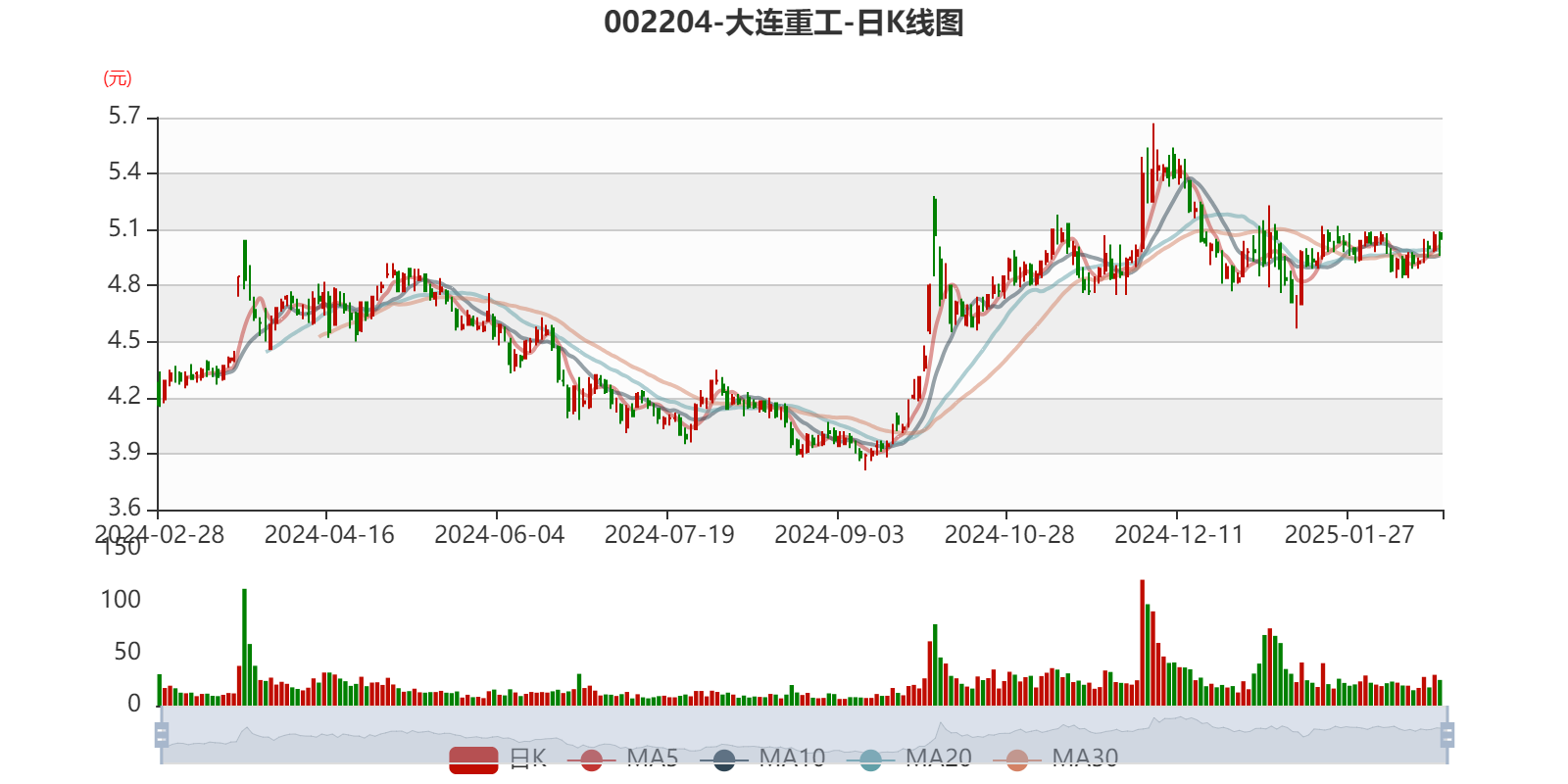Disable the MA30 moving average line

click(1055, 759)
